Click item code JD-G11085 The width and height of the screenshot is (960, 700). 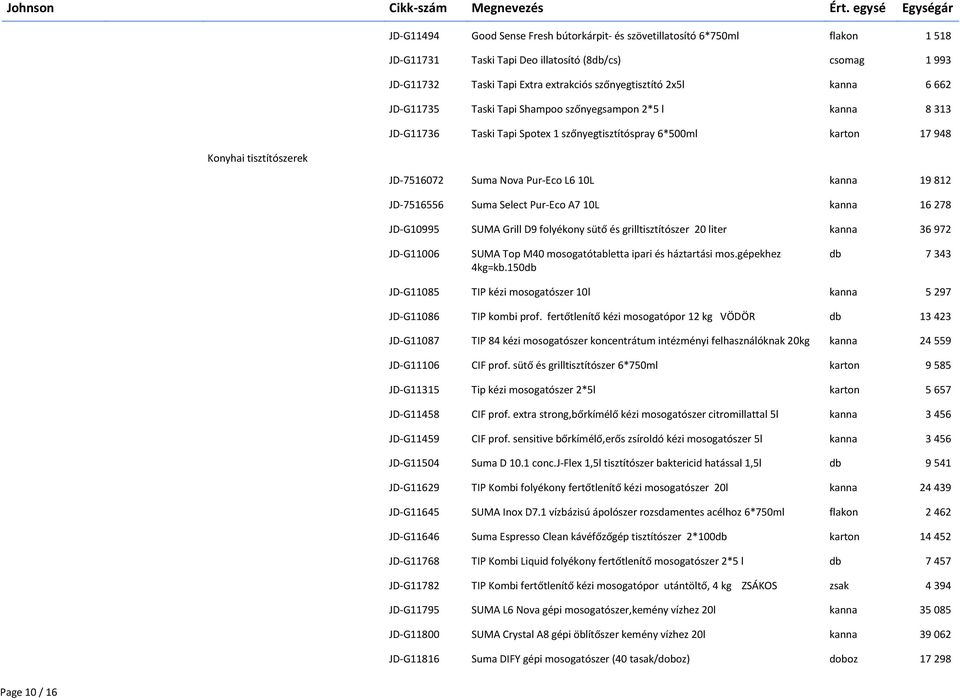click(x=414, y=292)
